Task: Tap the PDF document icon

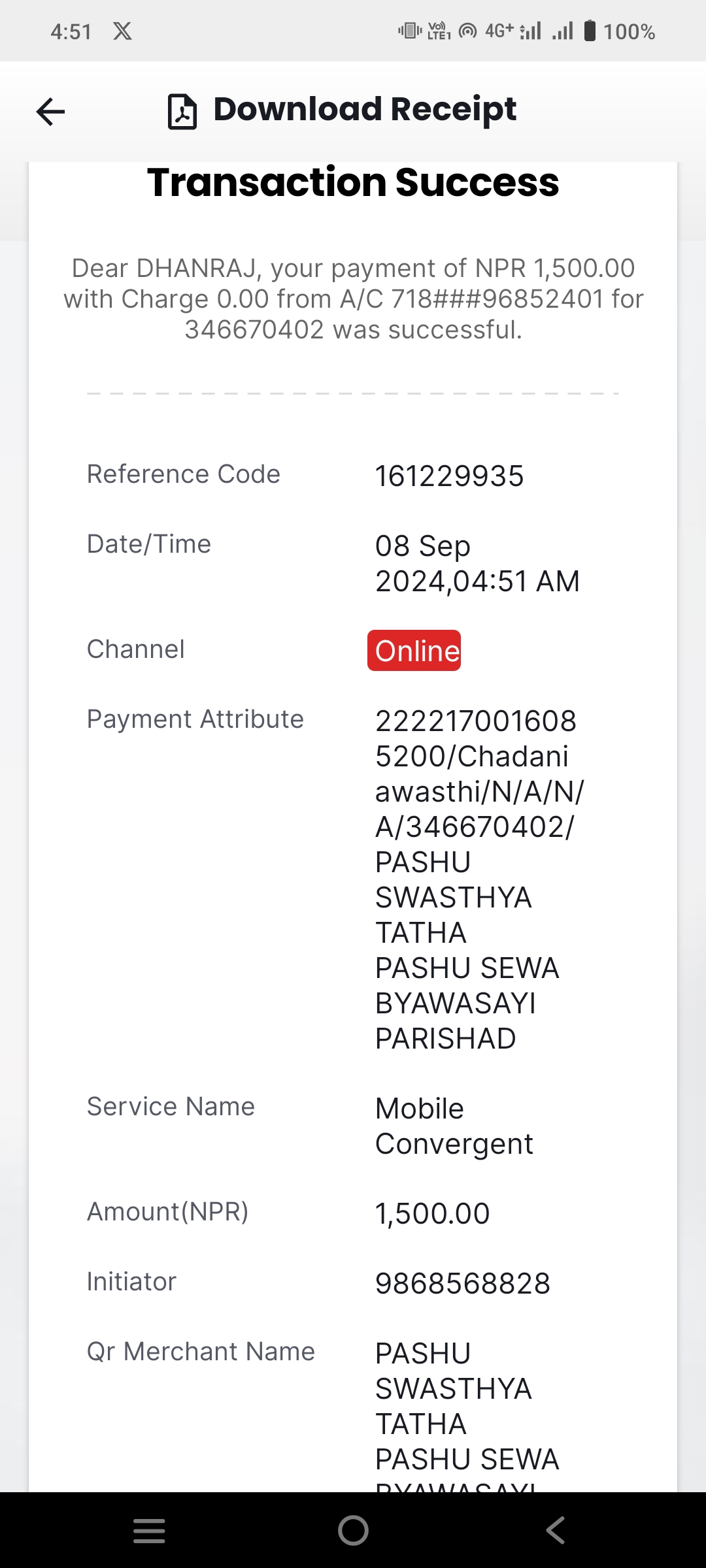Action: click(182, 112)
